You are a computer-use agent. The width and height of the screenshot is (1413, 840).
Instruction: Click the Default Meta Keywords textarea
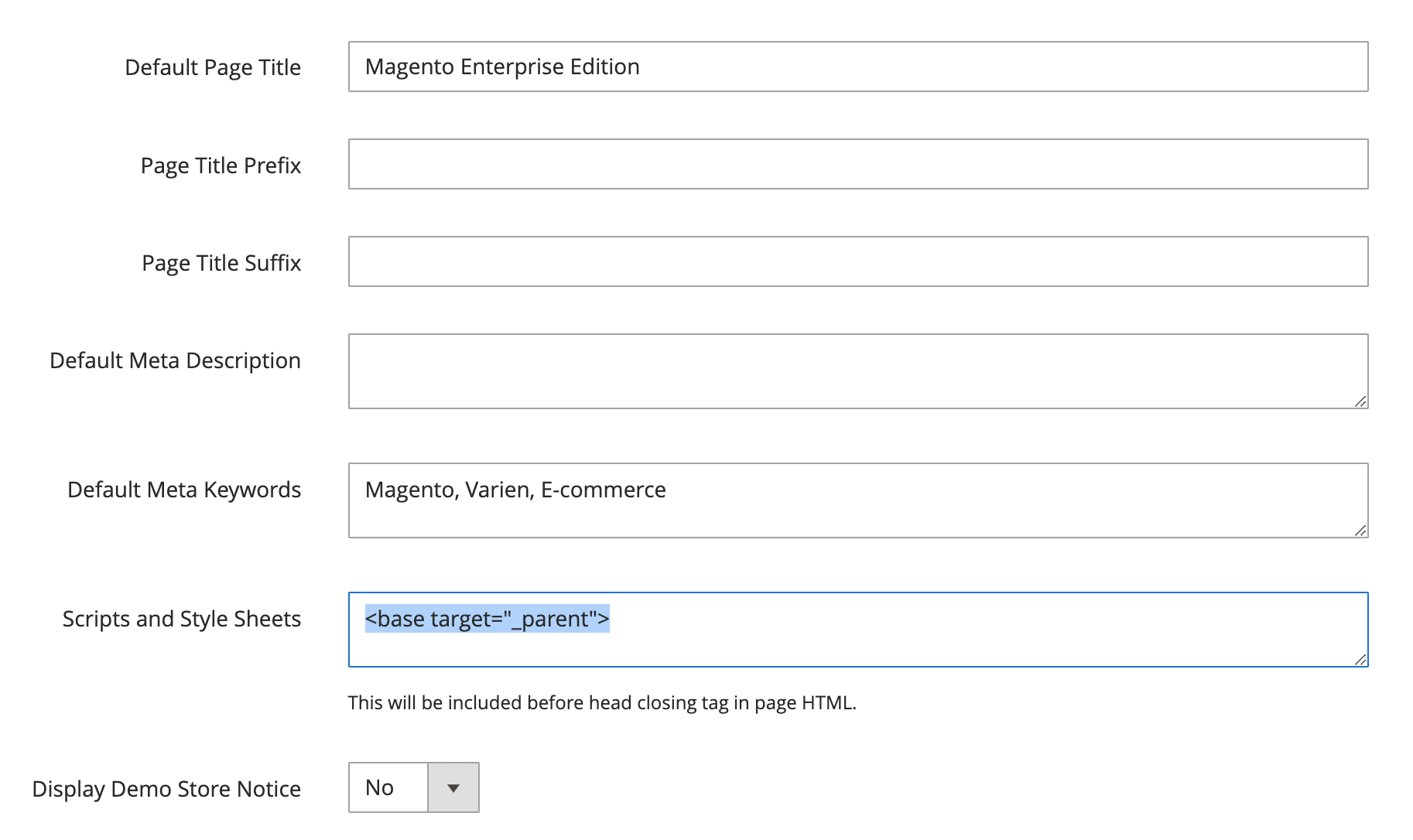[x=858, y=500]
